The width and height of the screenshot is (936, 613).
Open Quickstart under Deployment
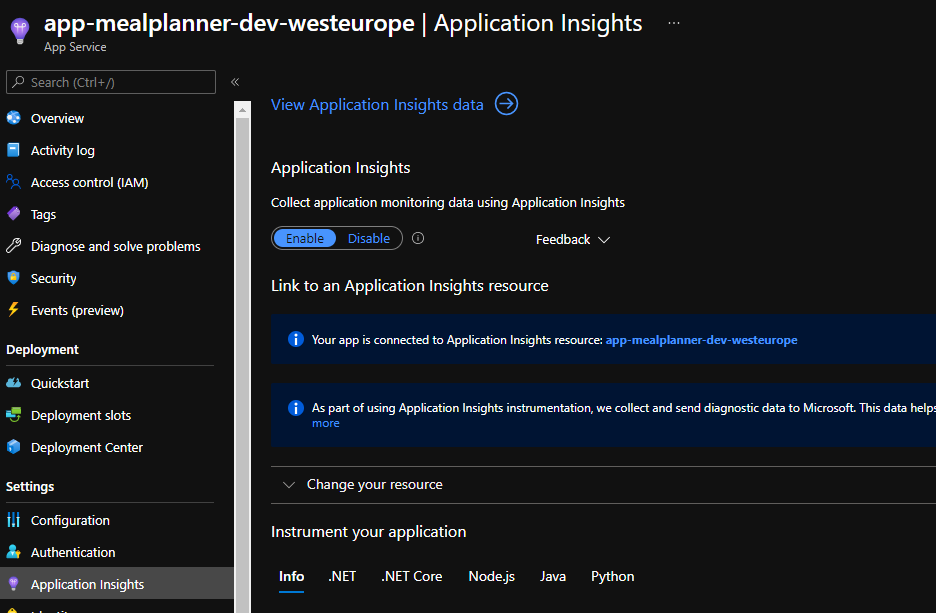click(60, 383)
